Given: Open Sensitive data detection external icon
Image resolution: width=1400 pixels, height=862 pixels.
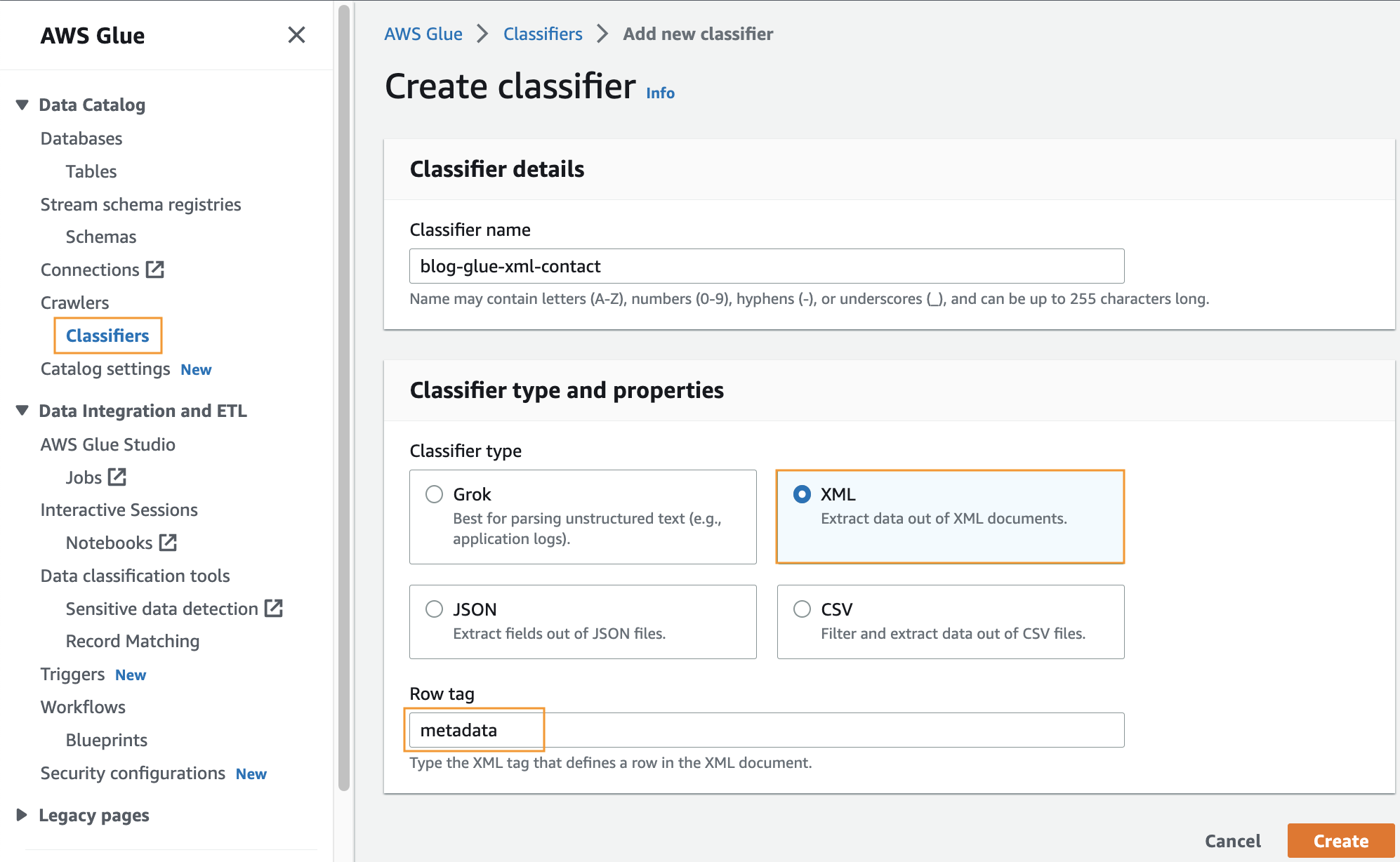Looking at the screenshot, I should [x=274, y=609].
